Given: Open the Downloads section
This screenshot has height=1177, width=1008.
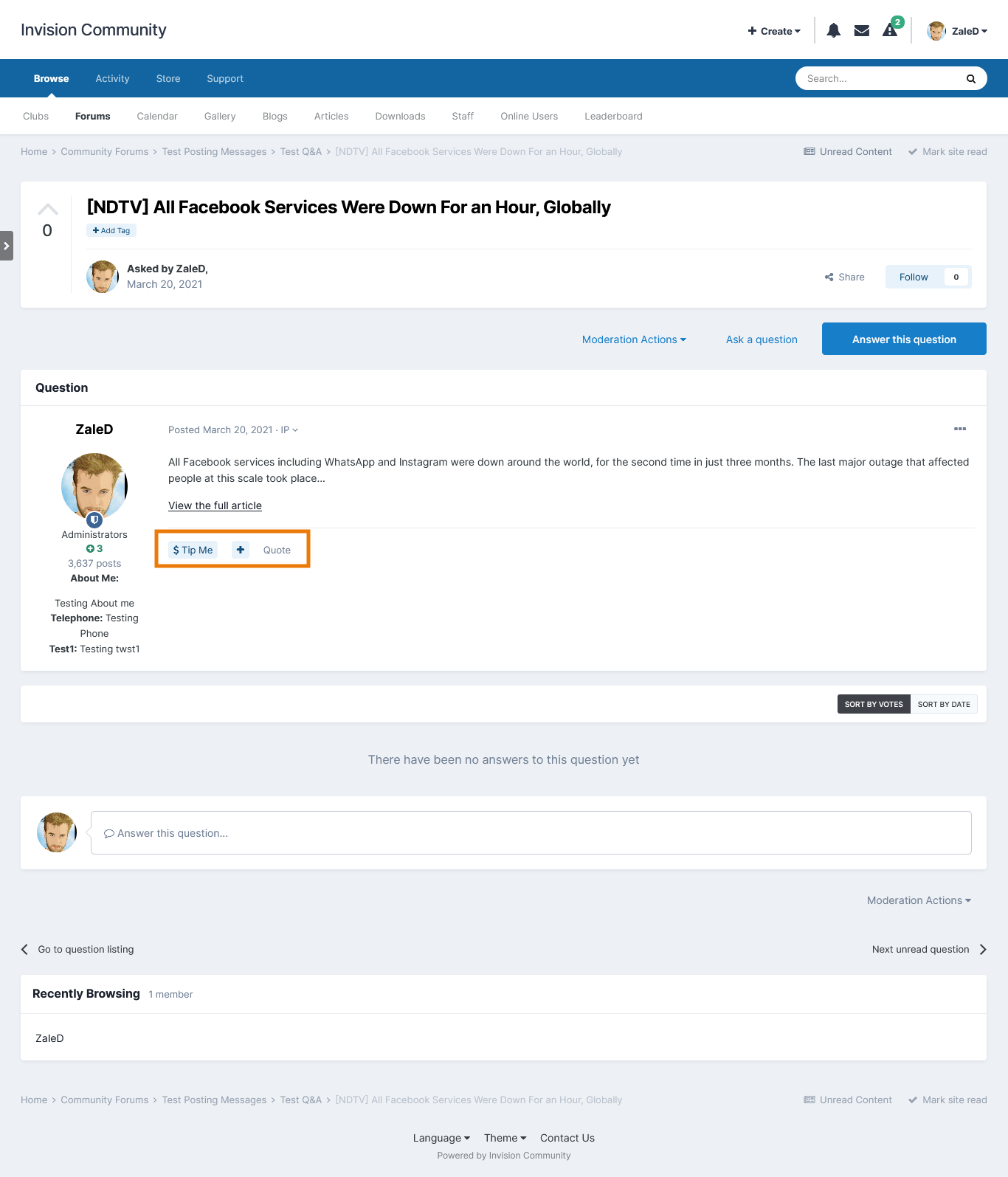Looking at the screenshot, I should 400,116.
